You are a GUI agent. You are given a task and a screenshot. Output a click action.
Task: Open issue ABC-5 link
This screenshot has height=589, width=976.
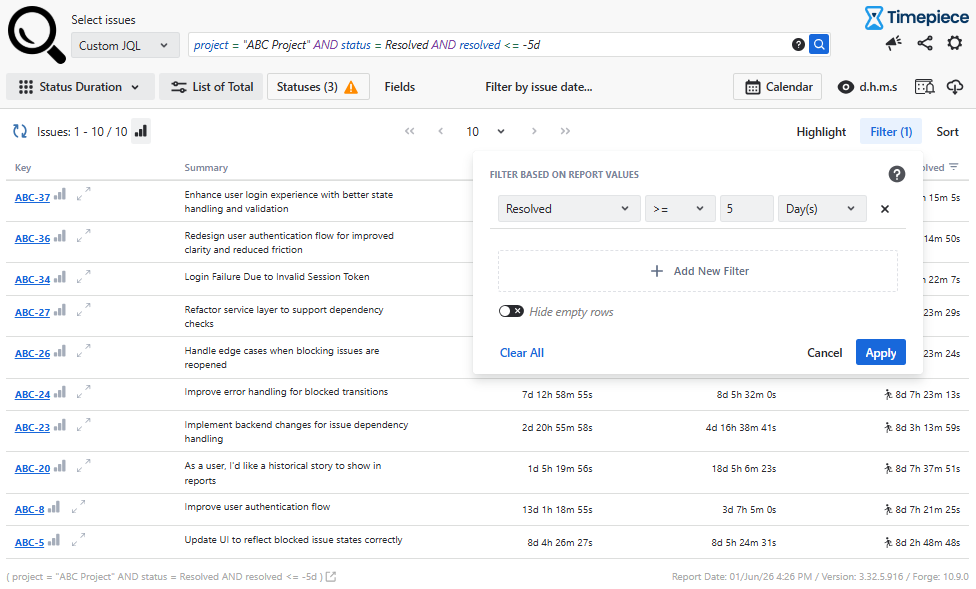29,543
